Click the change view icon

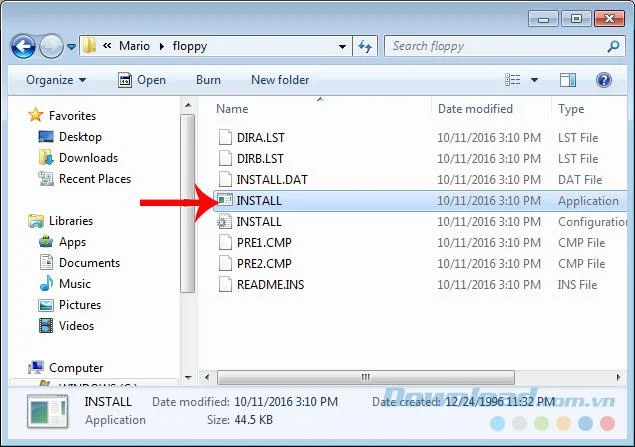(x=513, y=80)
